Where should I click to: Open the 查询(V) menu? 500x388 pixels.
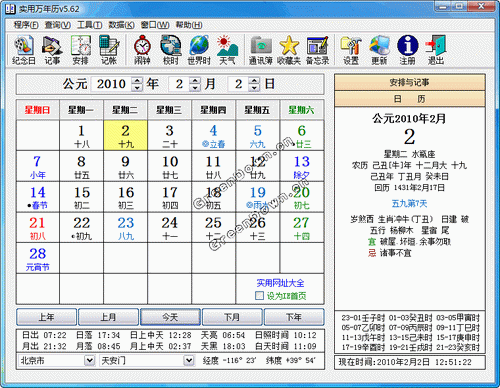point(58,25)
